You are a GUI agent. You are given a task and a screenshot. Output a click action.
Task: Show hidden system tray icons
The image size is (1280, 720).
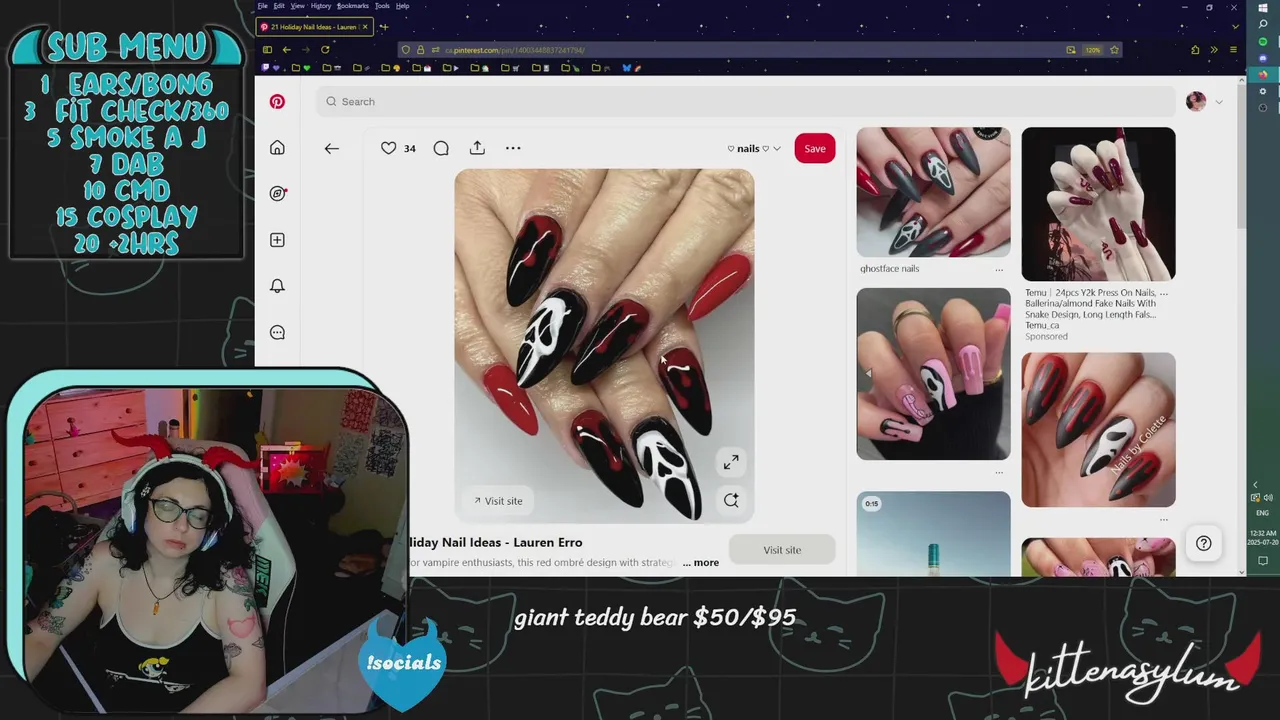(x=1256, y=485)
